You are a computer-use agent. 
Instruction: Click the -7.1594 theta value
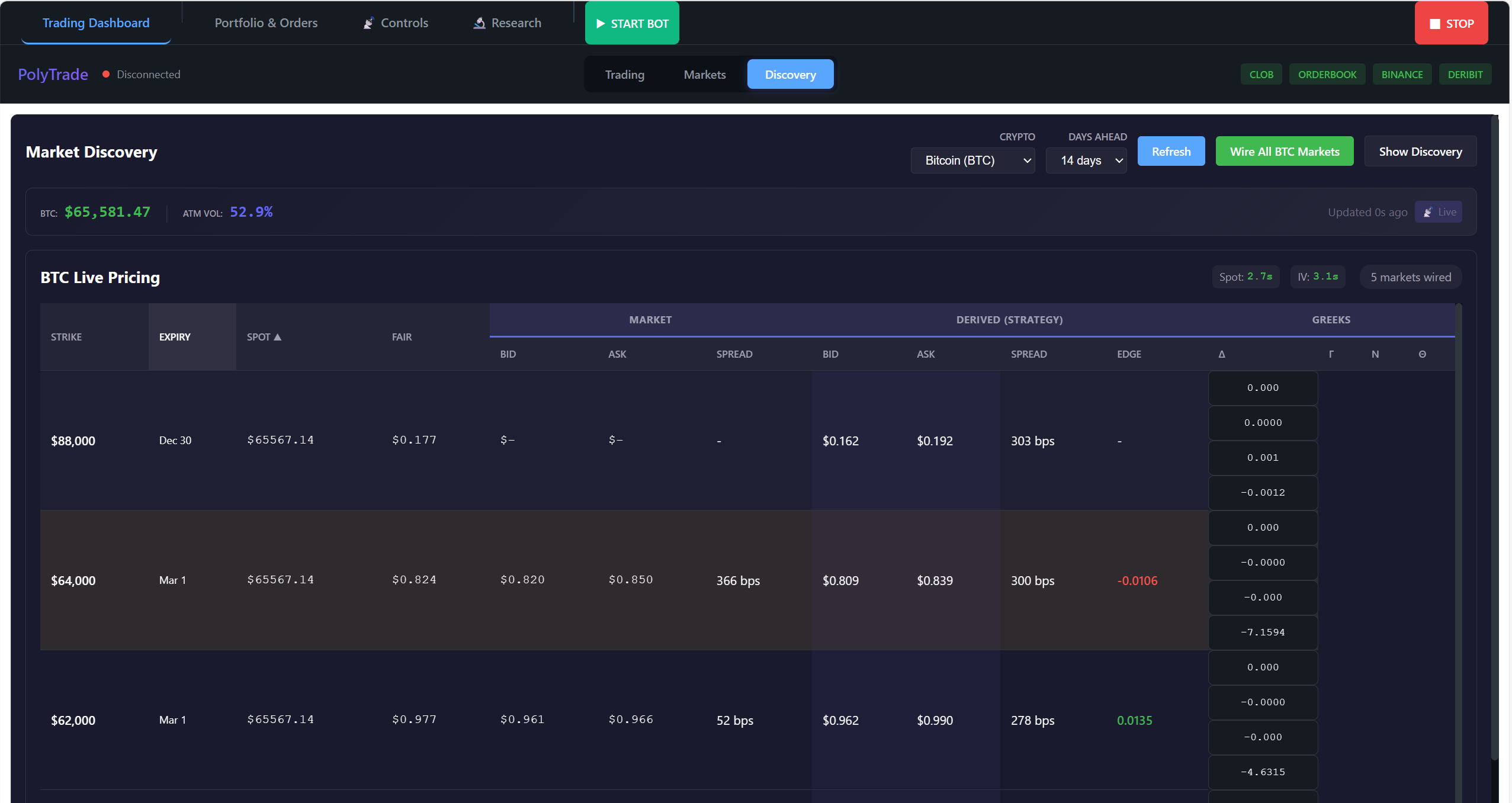tap(1263, 632)
